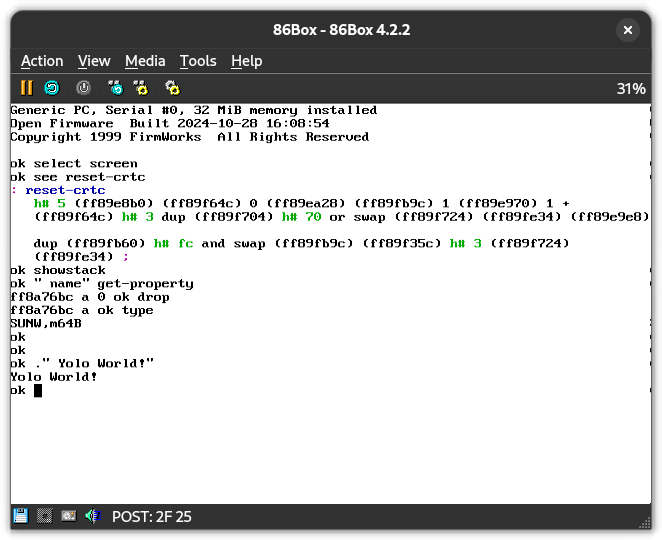
Task: Click 'Open Firmware Built 2024-10-28' line
Action: pos(170,123)
